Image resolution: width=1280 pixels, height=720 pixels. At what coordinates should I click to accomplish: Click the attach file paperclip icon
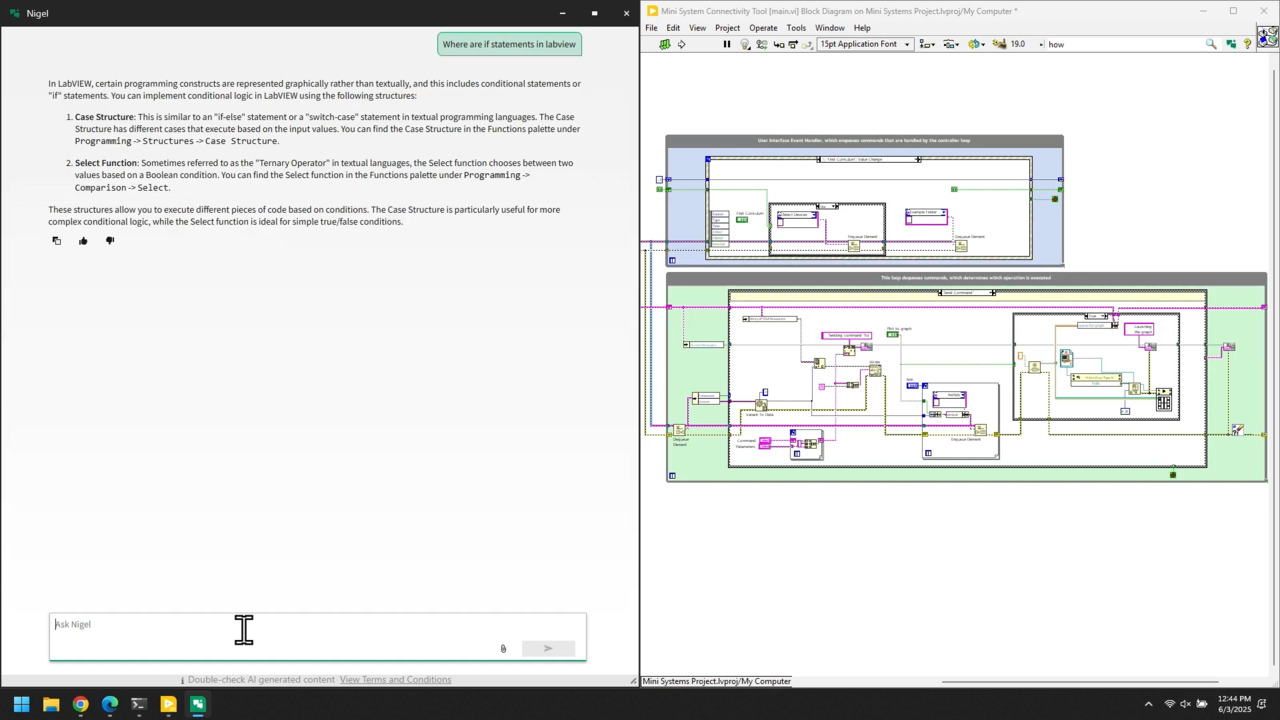coord(503,649)
